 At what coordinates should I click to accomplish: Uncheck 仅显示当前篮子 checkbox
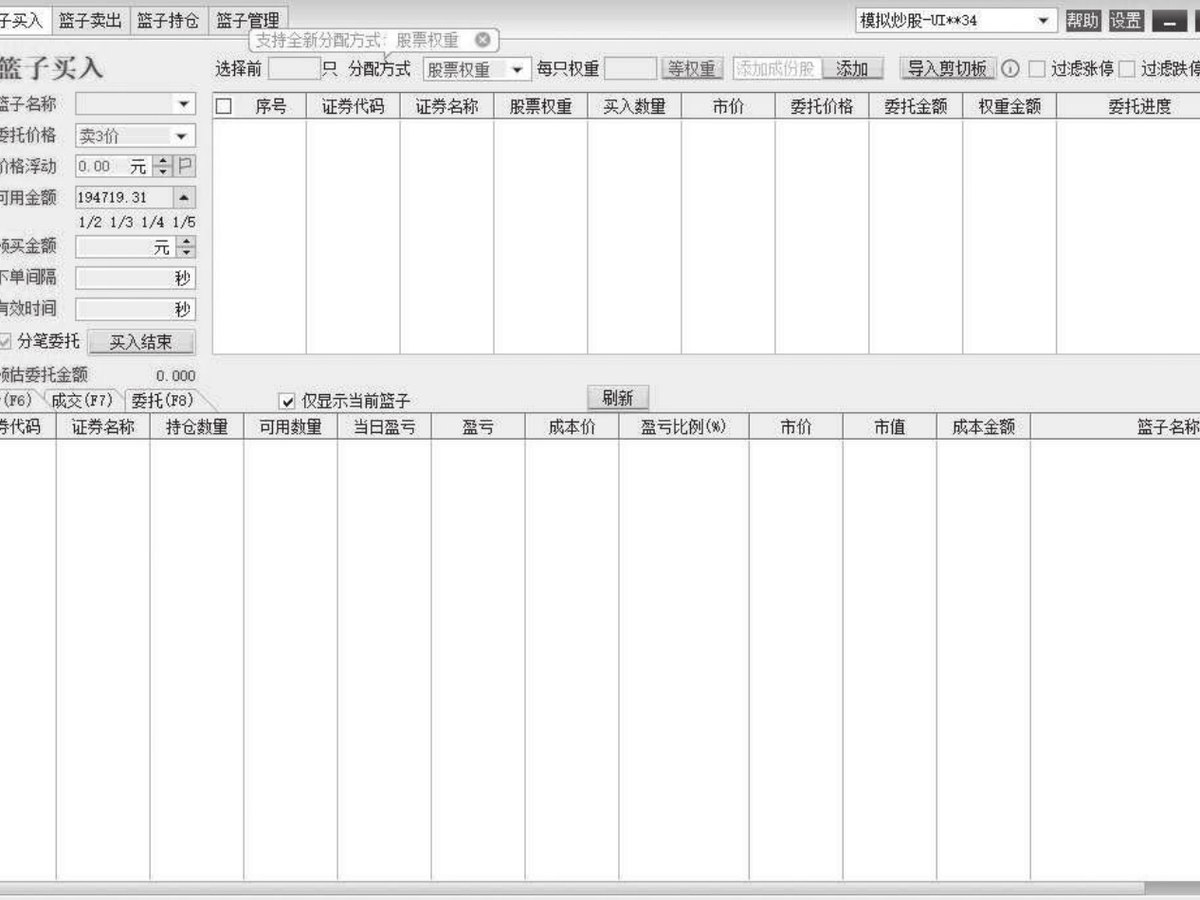[288, 400]
